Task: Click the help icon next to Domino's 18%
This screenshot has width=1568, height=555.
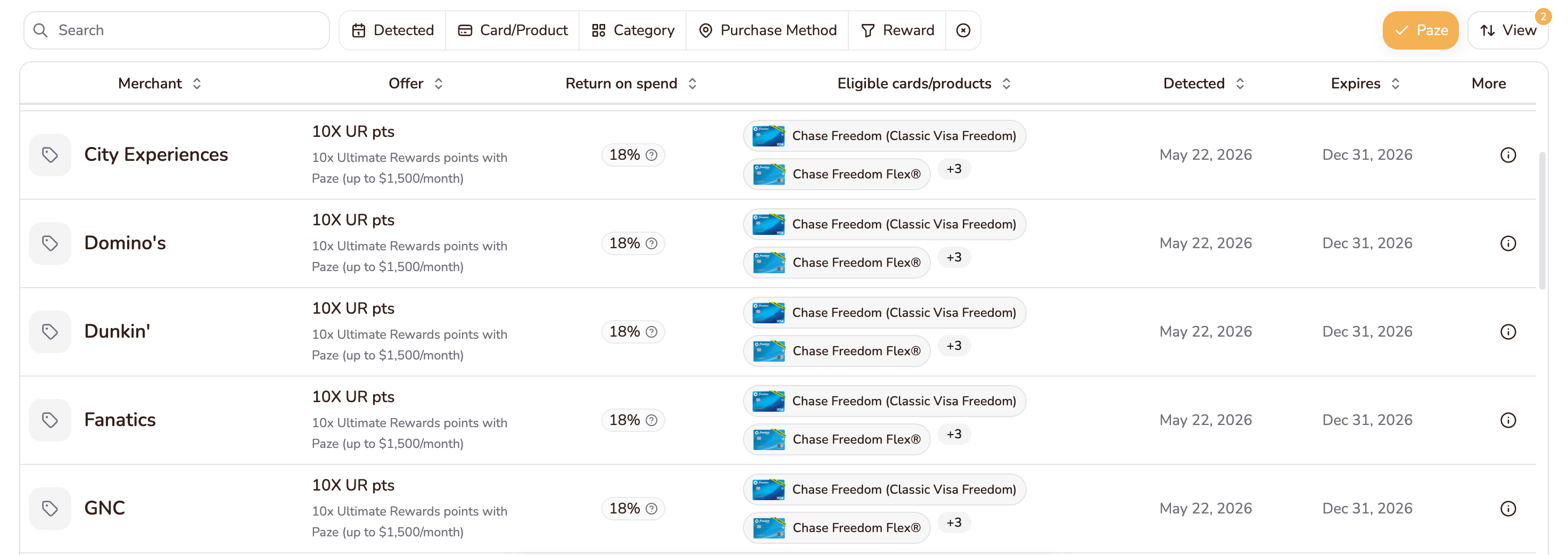Action: (651, 243)
